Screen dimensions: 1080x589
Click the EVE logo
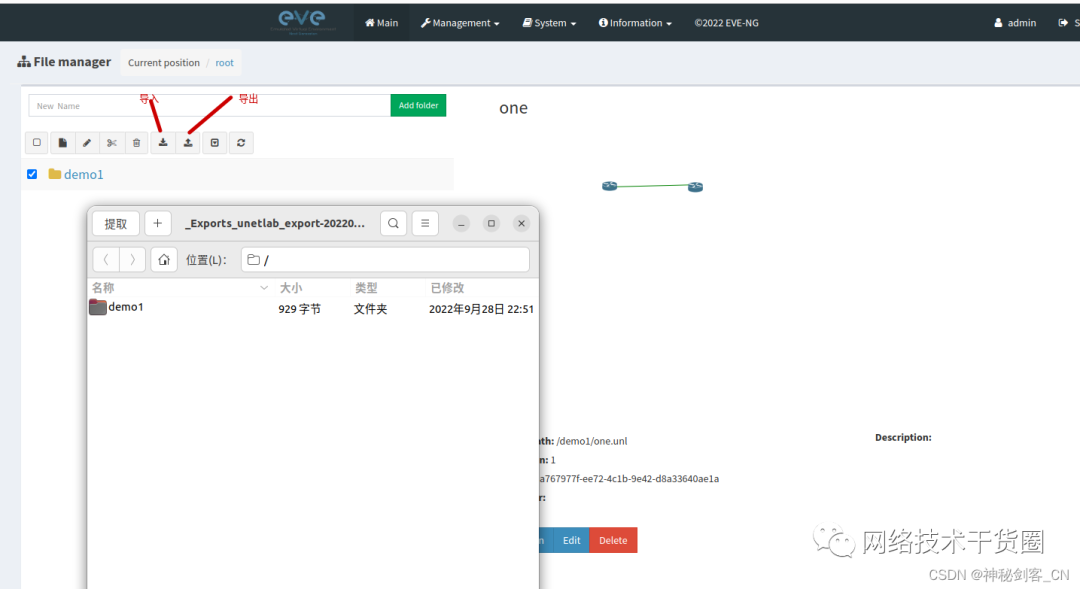click(303, 21)
